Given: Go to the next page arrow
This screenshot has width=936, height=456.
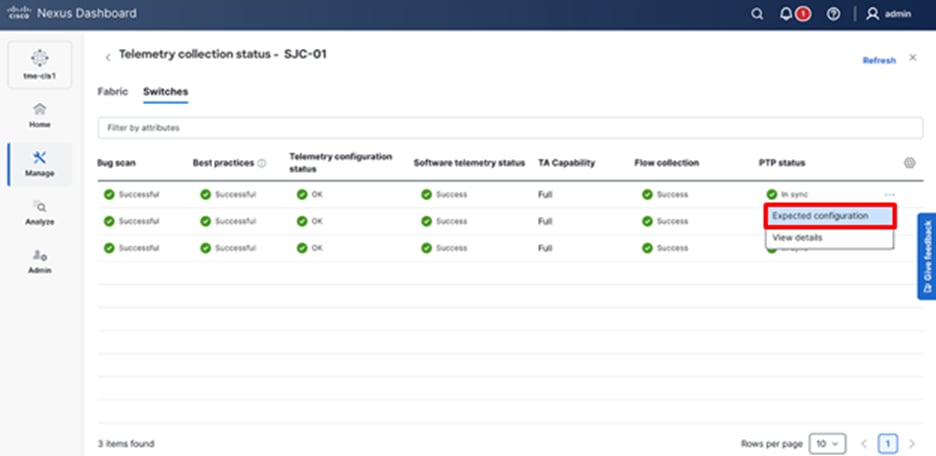Looking at the screenshot, I should click(x=912, y=443).
